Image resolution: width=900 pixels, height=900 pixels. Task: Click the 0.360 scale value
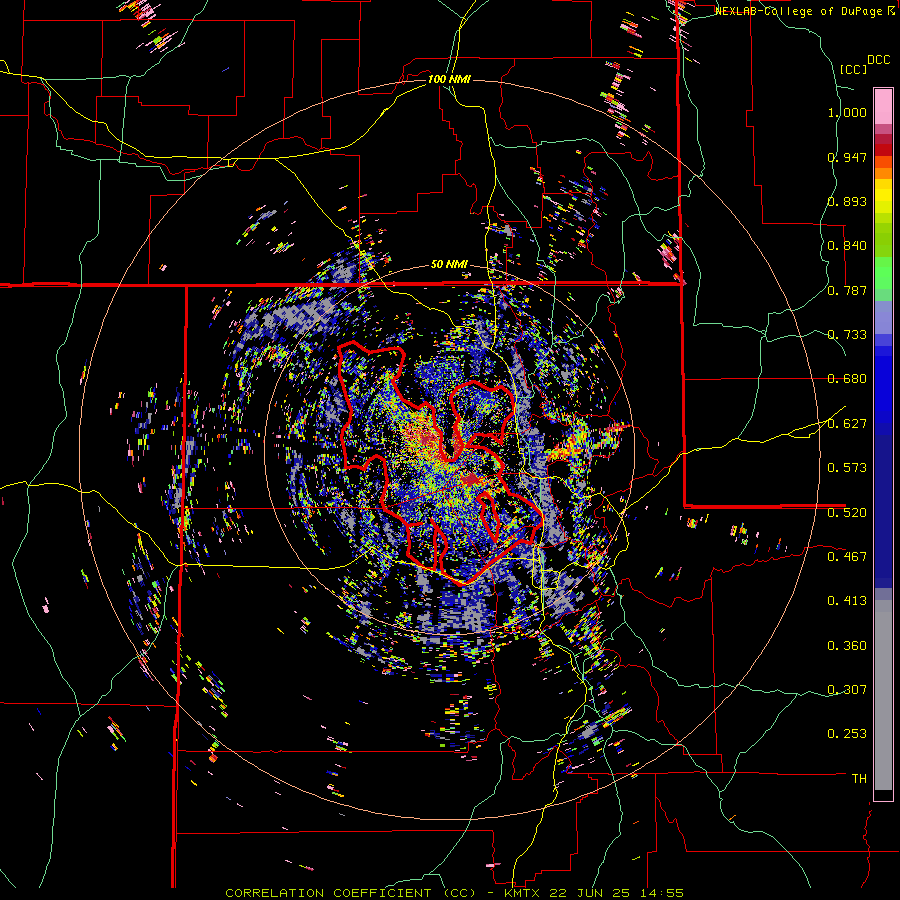point(847,646)
